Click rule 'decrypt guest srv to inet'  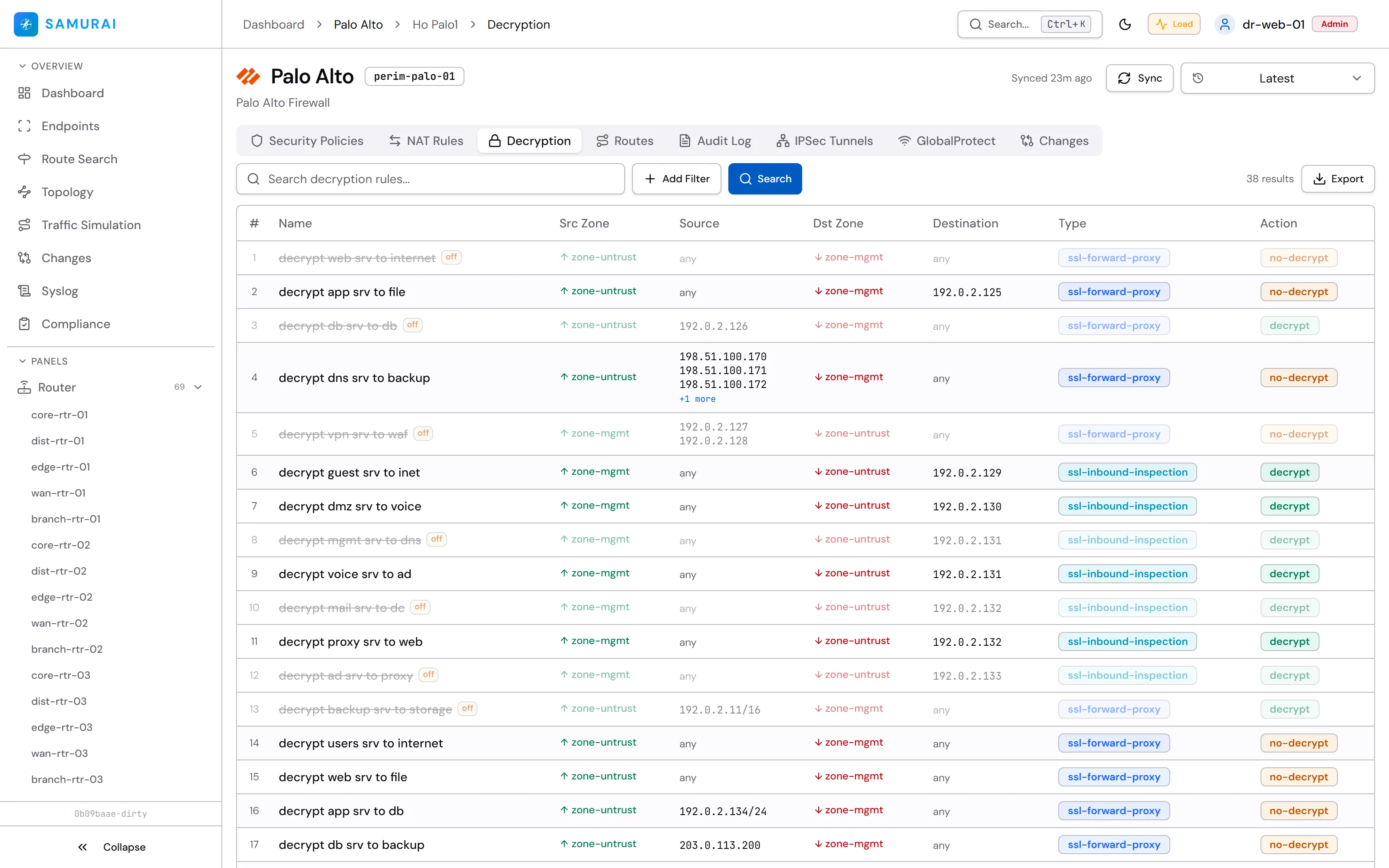[349, 473]
